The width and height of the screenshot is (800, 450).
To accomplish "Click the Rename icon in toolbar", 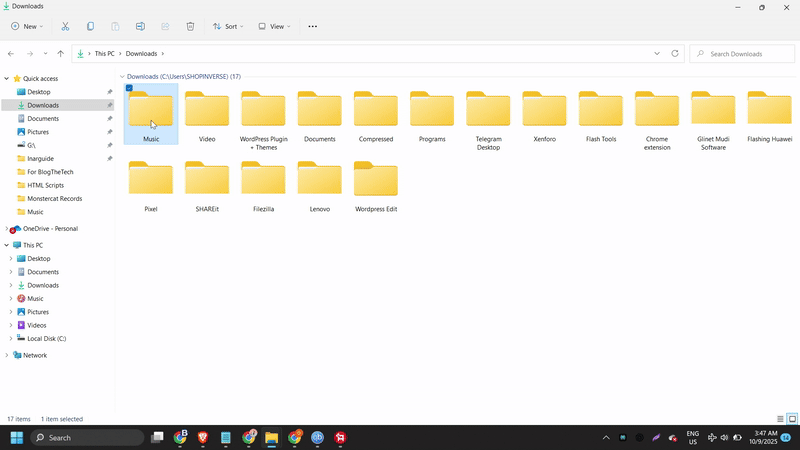I will point(140,26).
